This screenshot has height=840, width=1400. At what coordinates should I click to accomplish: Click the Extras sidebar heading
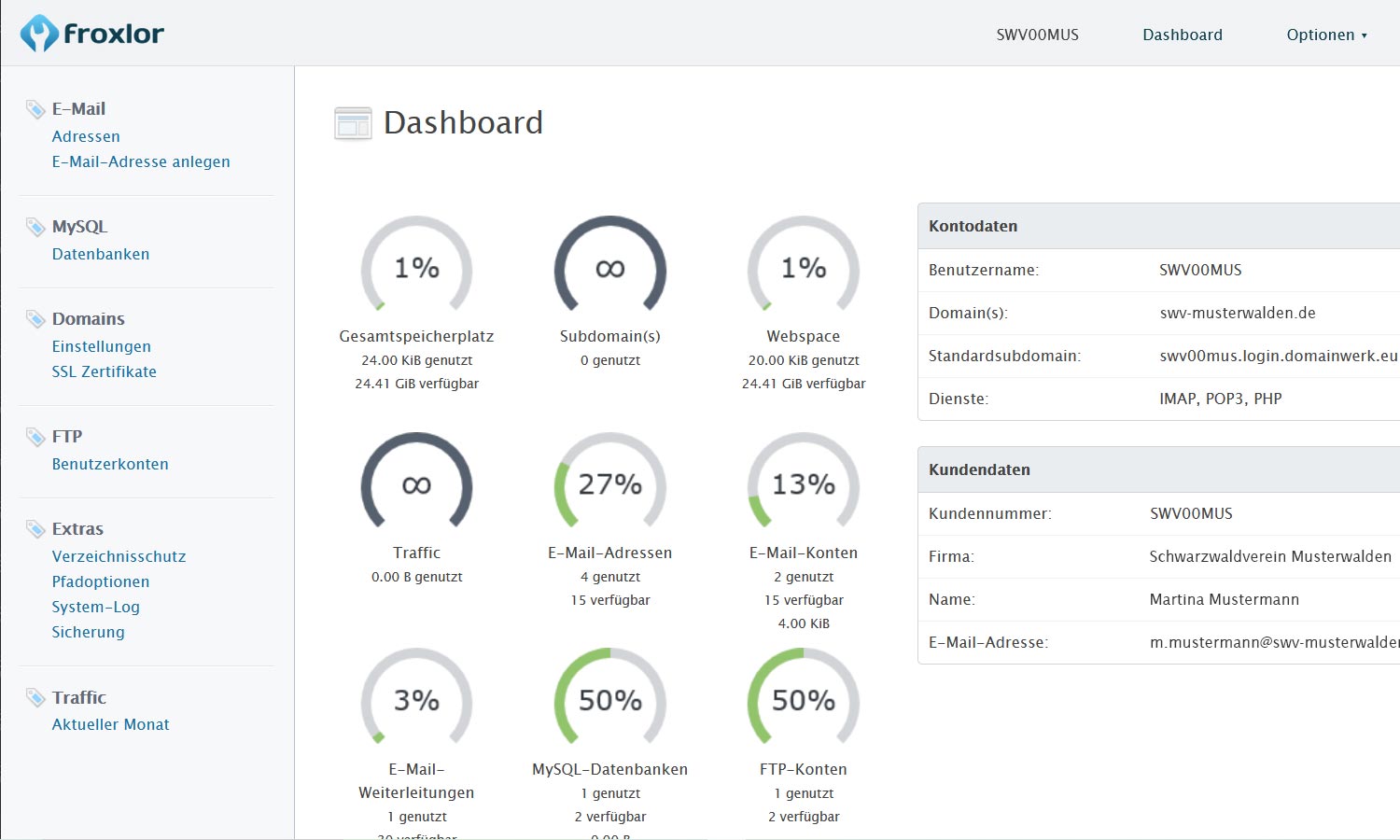(x=77, y=529)
